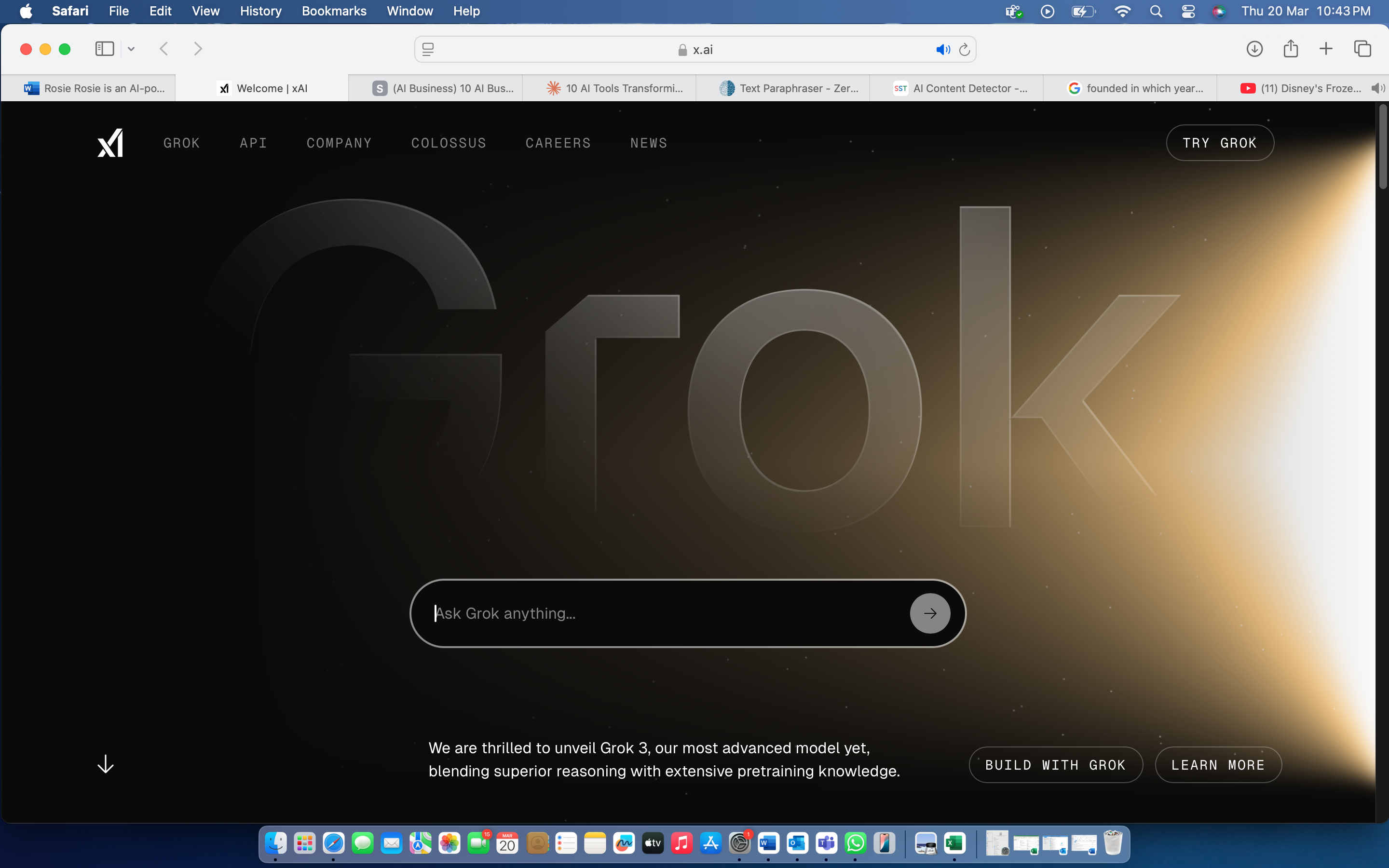Open Music from the Dock
Image resolution: width=1389 pixels, height=868 pixels.
pos(681,843)
